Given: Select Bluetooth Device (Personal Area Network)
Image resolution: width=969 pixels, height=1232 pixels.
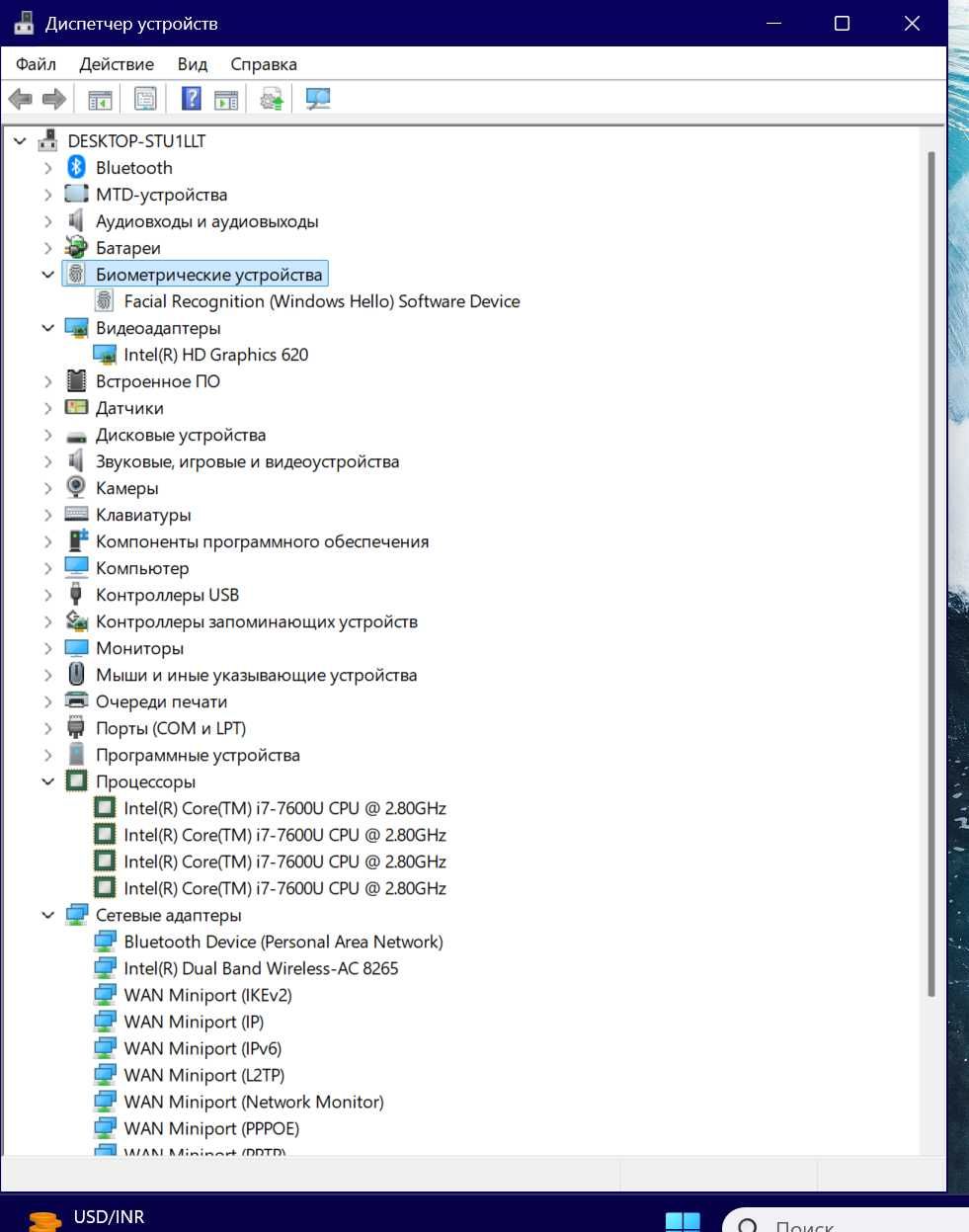Looking at the screenshot, I should (x=283, y=942).
